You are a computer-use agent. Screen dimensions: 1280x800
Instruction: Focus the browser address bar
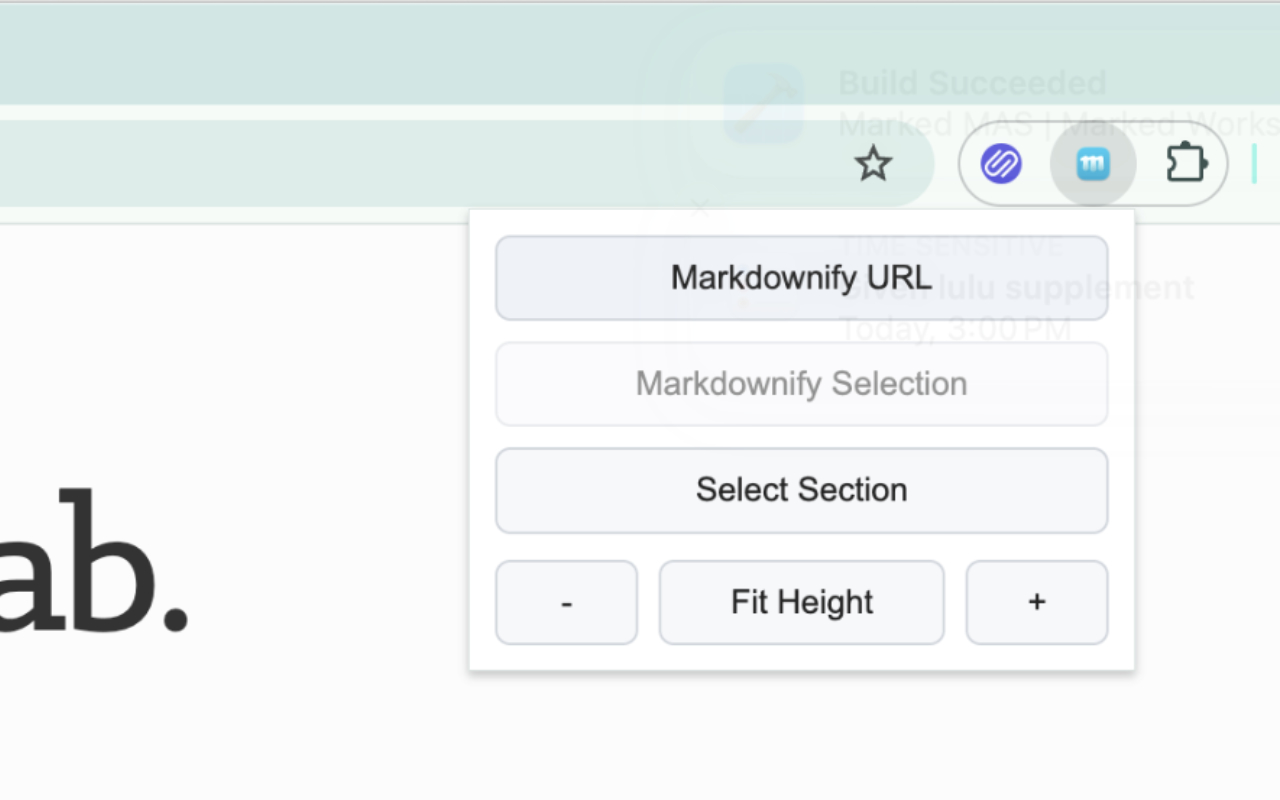(x=400, y=164)
